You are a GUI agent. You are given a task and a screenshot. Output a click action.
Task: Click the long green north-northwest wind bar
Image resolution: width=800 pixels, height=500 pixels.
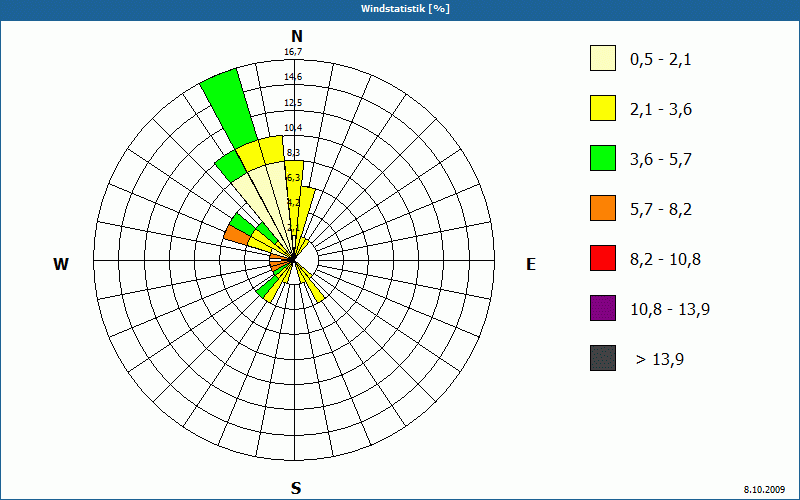pyautogui.click(x=229, y=109)
